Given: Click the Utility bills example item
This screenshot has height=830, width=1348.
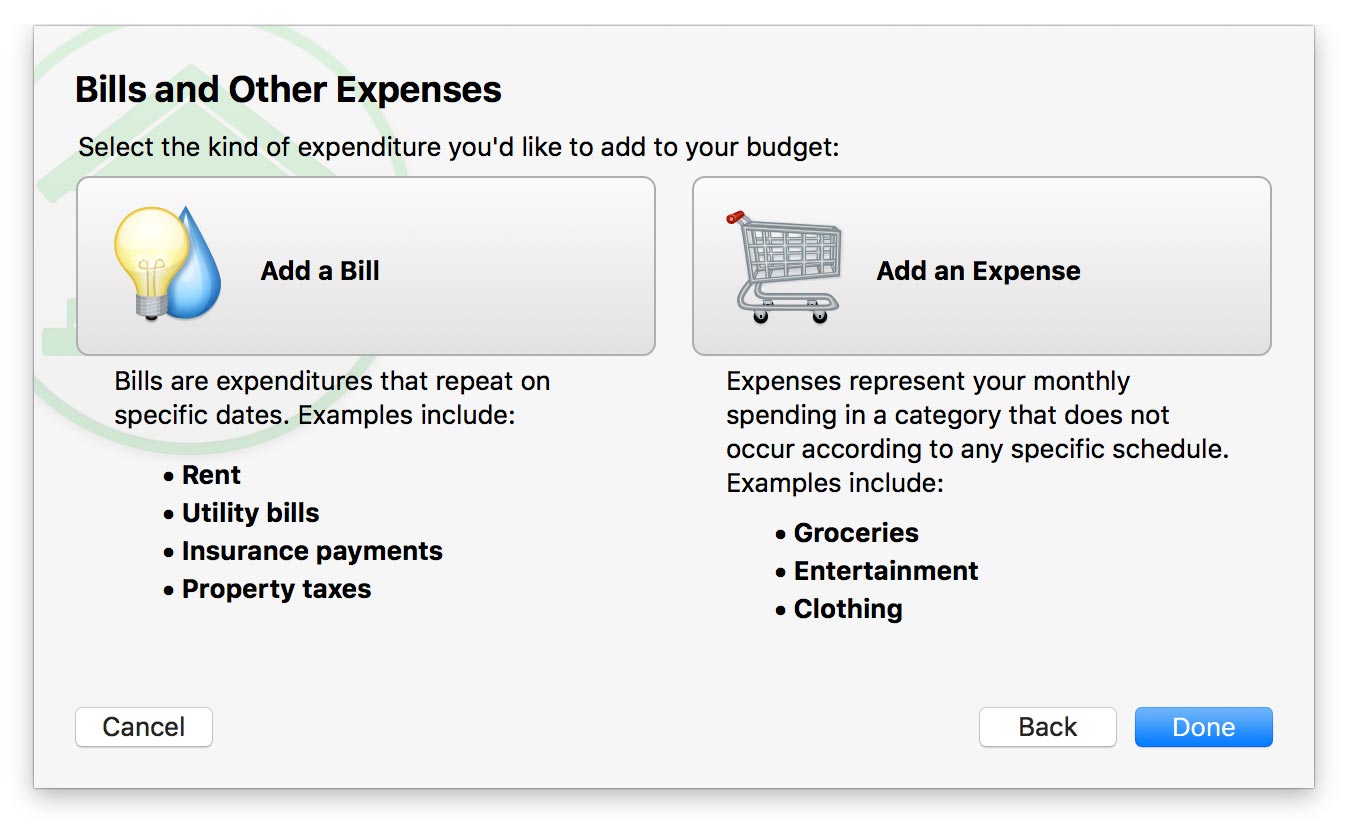Looking at the screenshot, I should (x=250, y=513).
